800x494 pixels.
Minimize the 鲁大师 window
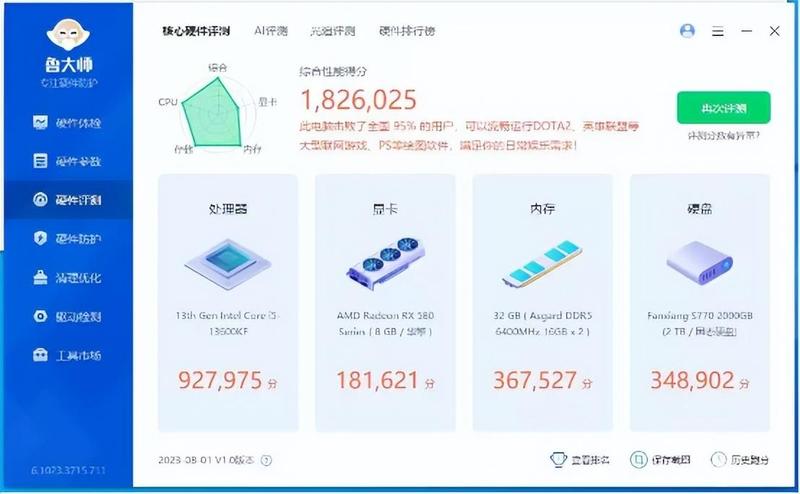tap(746, 31)
